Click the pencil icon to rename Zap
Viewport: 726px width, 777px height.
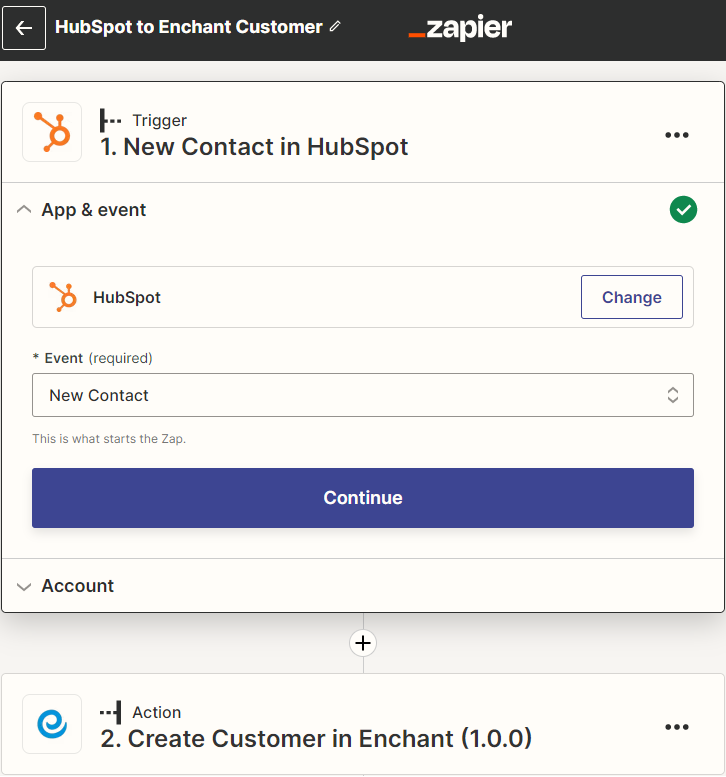pos(335,27)
